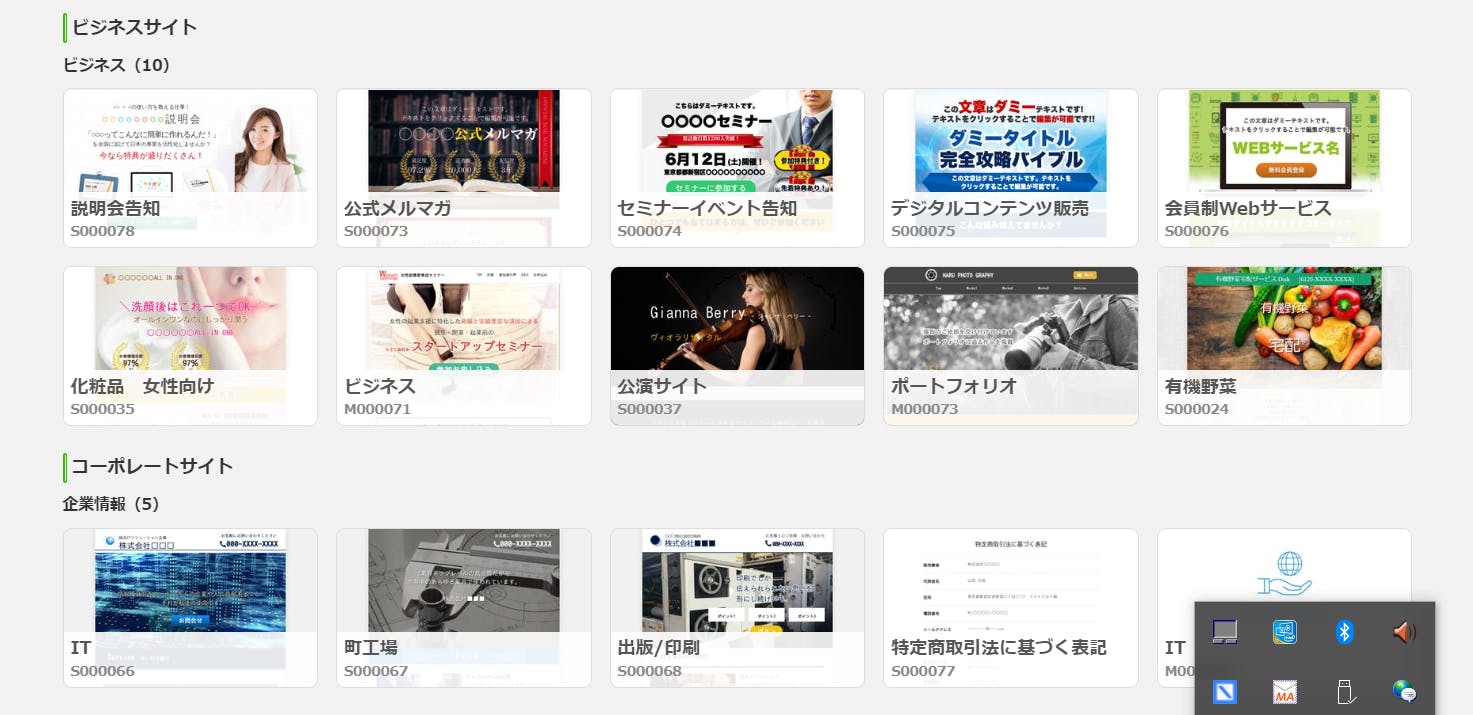Screen dimensions: 1473x715
Task: Open the セミナーイベント告知 template
Action: (737, 167)
